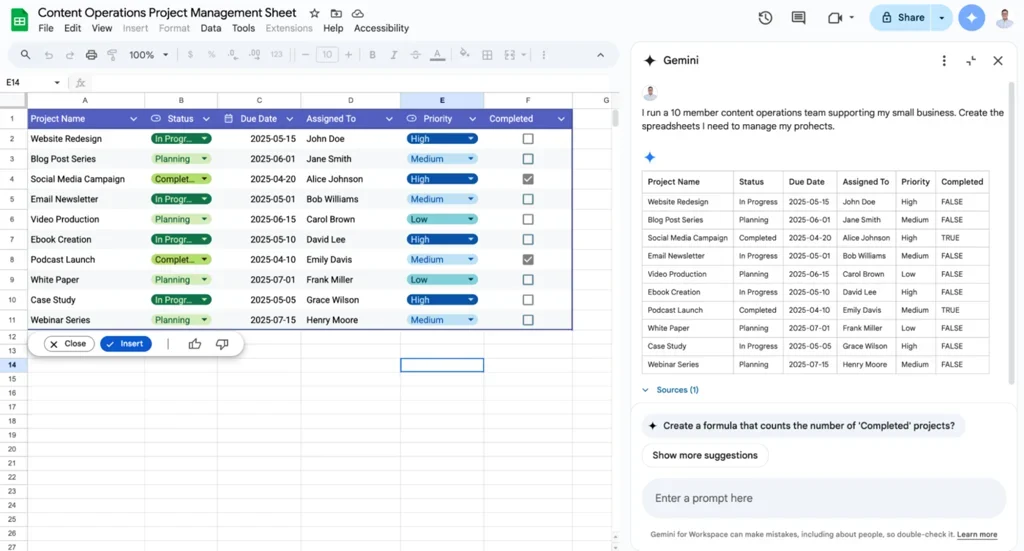Start a meeting via camera icon
This screenshot has width=1024, height=551.
coord(835,18)
